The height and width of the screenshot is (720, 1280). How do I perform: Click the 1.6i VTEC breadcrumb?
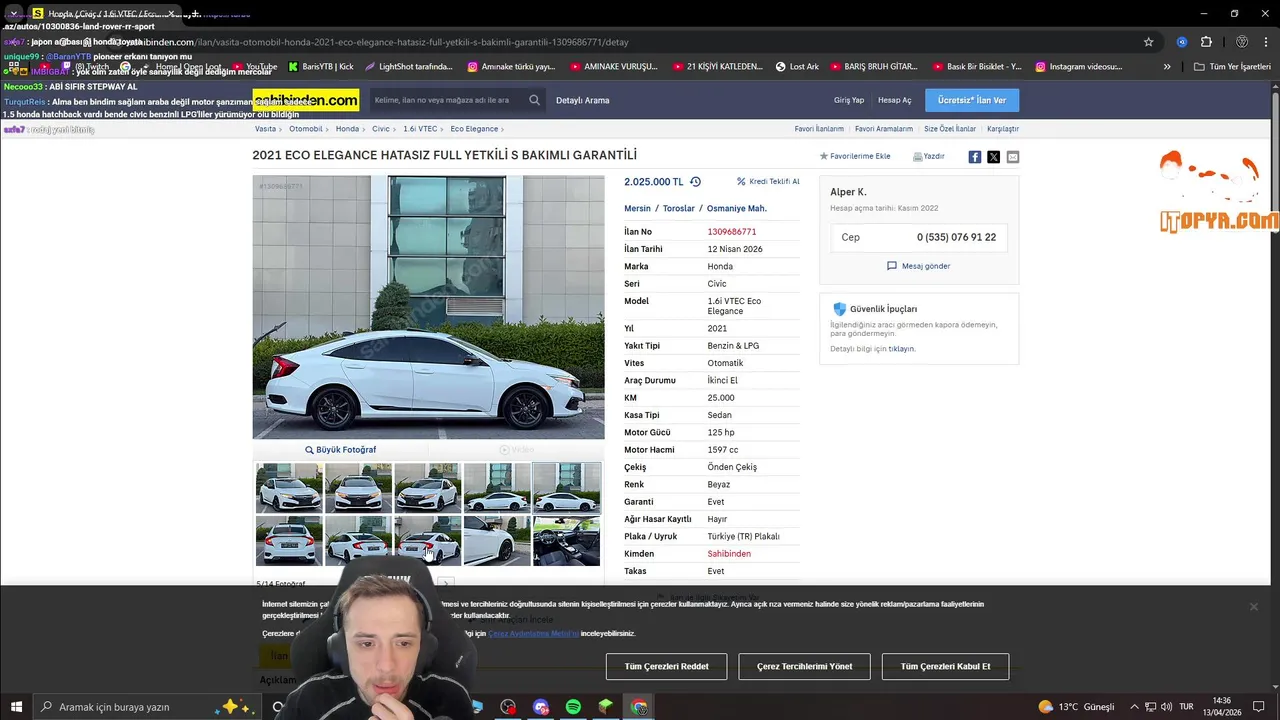coord(420,129)
